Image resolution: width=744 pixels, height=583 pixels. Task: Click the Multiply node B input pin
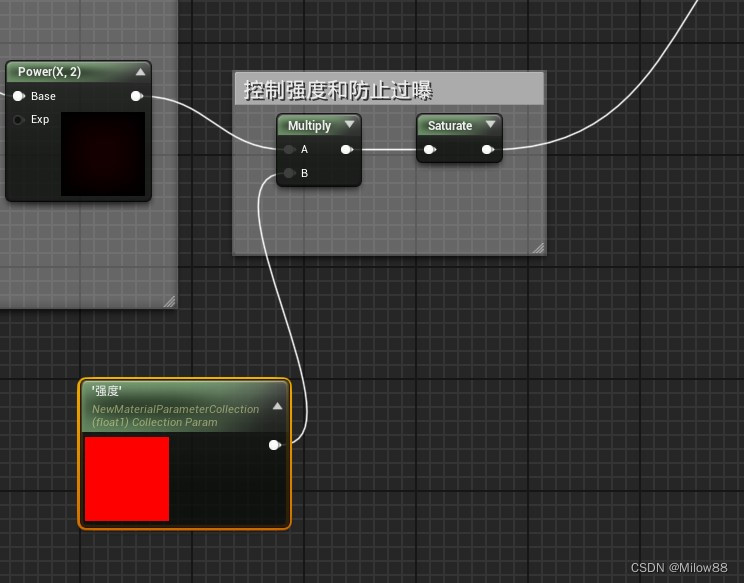[x=289, y=173]
